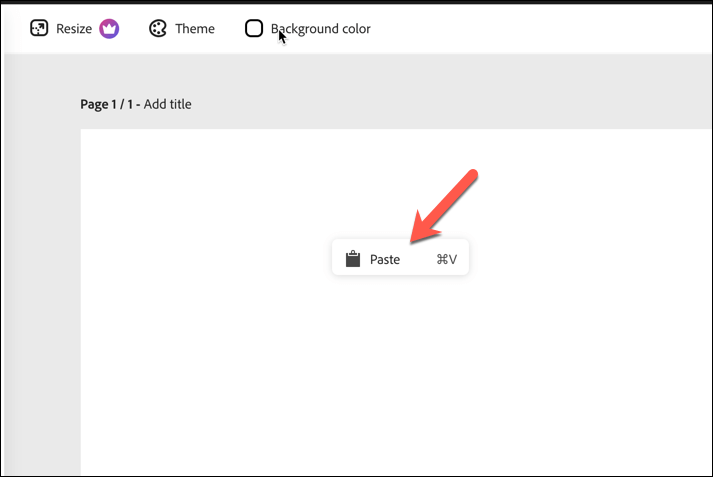Click the Resize icon in toolbar

pos(39,28)
